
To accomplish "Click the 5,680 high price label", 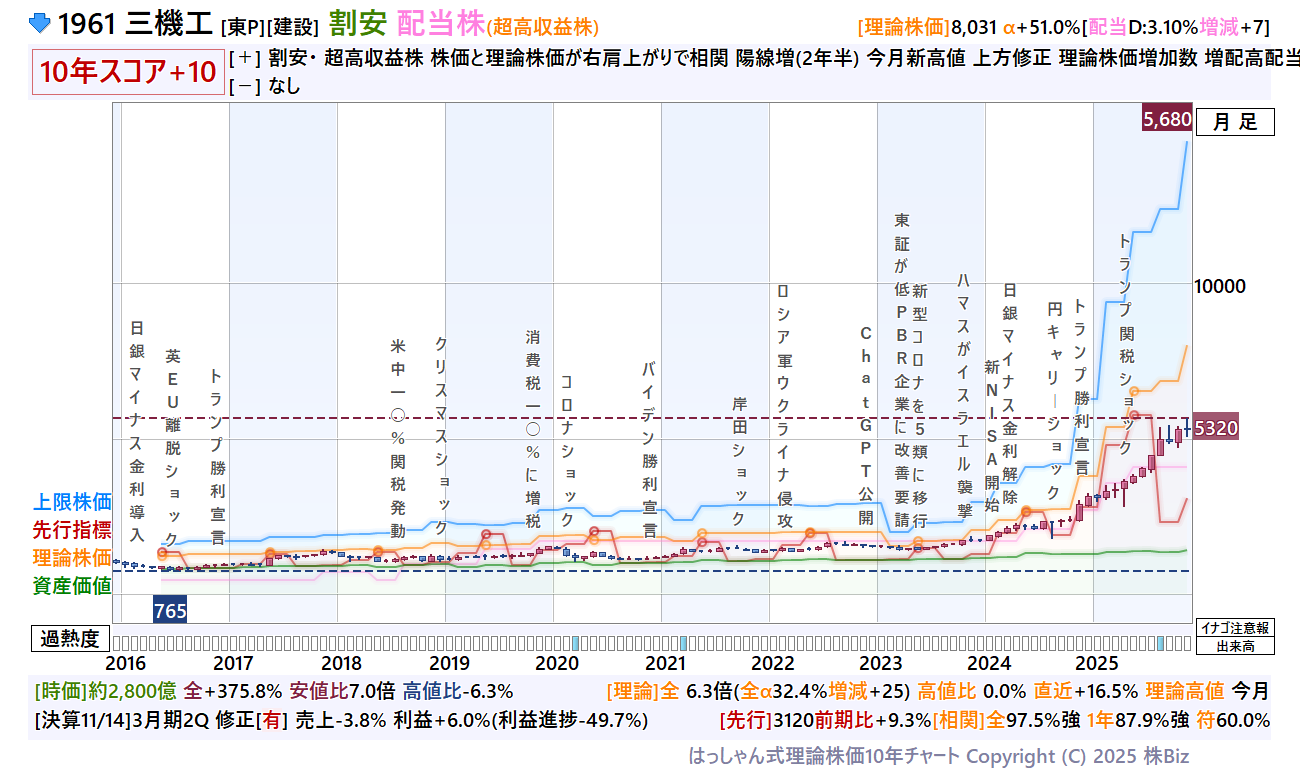I will (x=1166, y=120).
